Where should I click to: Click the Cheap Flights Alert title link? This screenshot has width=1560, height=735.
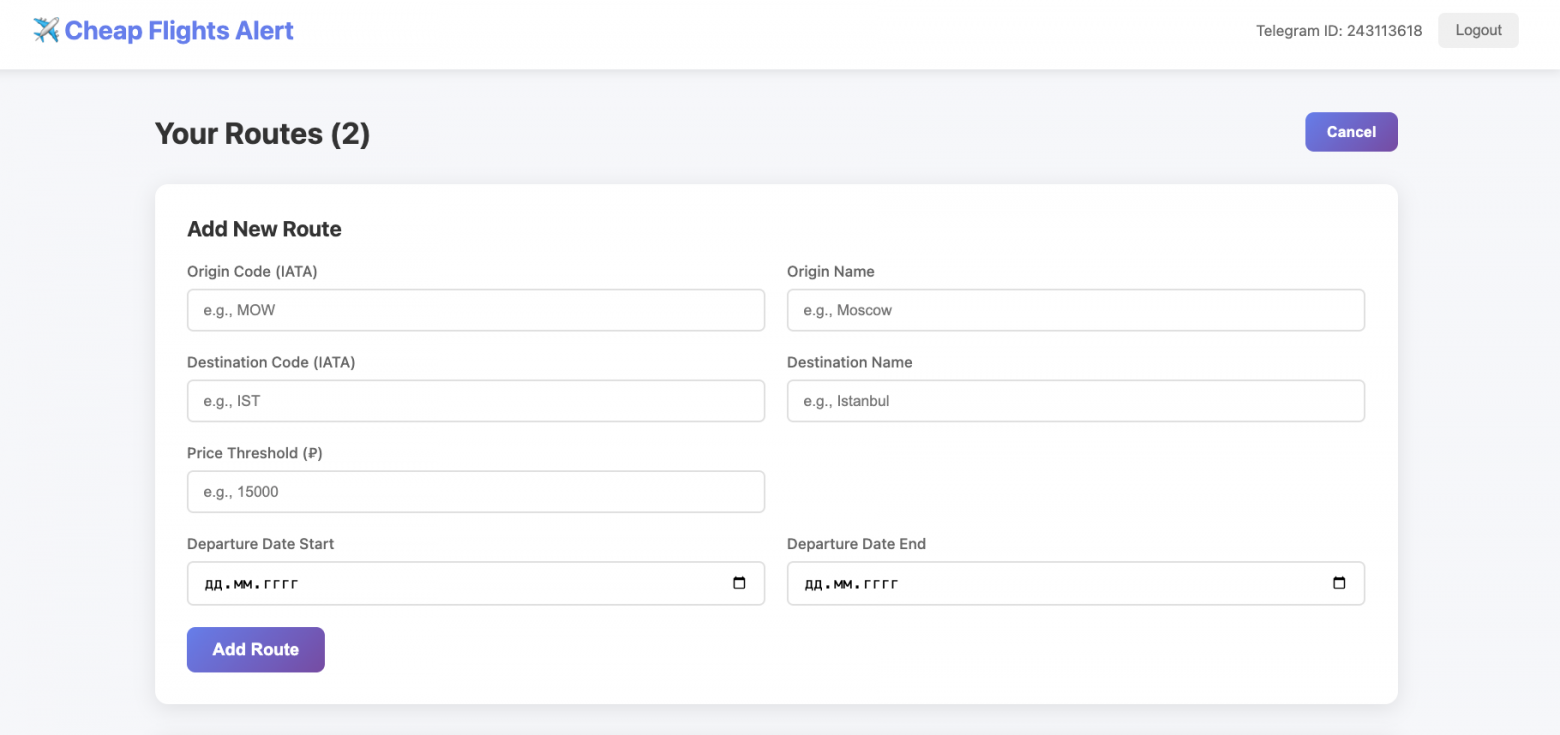[x=179, y=30]
